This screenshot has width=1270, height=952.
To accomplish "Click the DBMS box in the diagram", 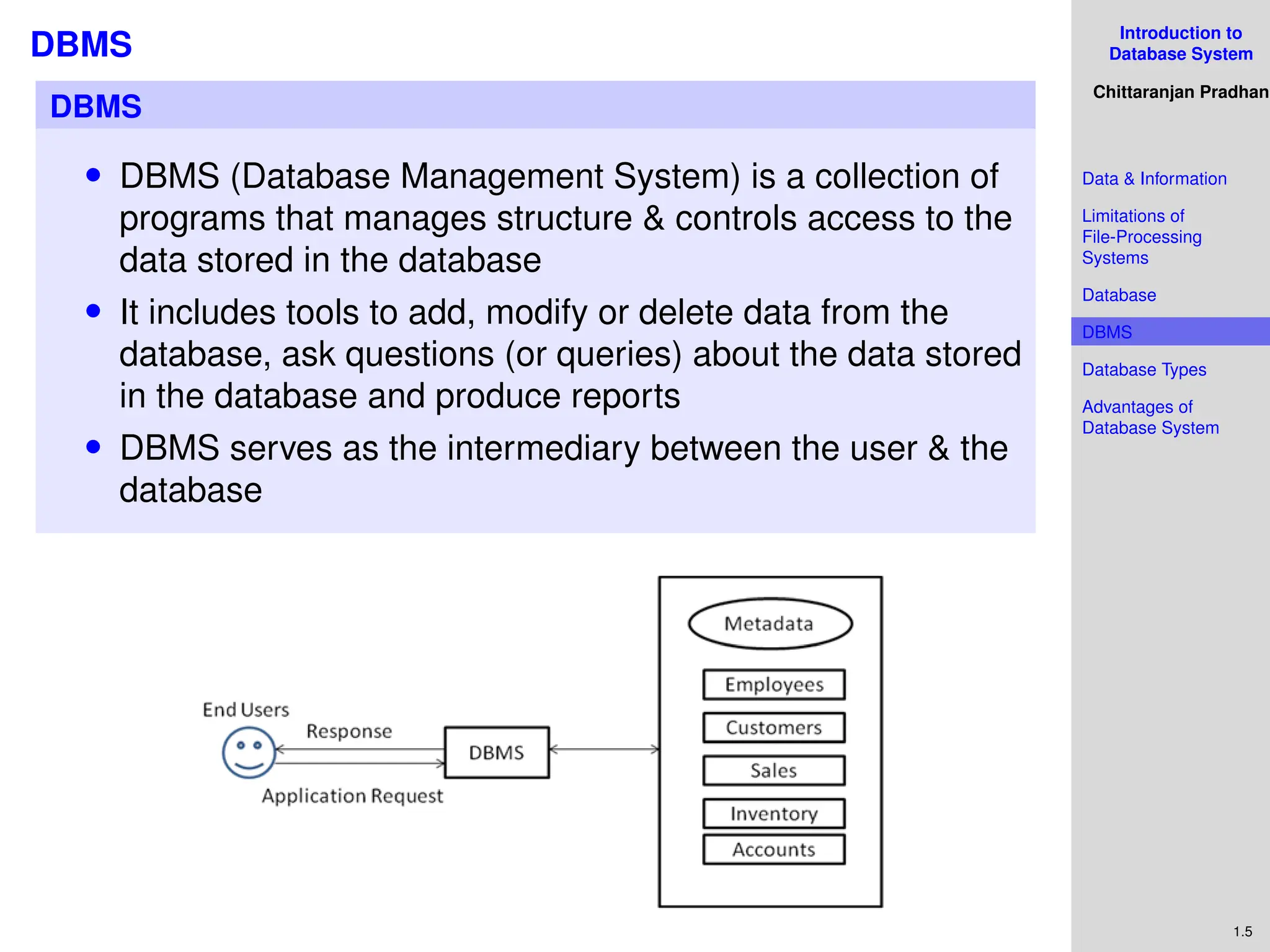I will (x=497, y=752).
